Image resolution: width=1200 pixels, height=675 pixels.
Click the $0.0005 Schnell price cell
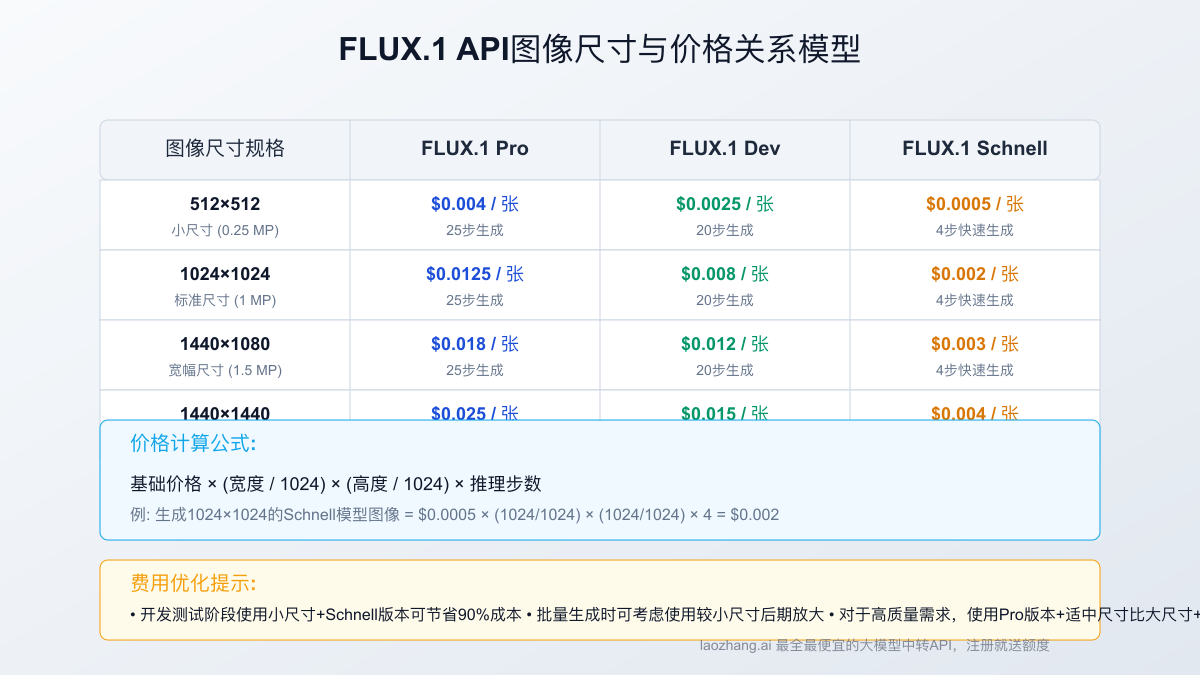pyautogui.click(x=974, y=203)
